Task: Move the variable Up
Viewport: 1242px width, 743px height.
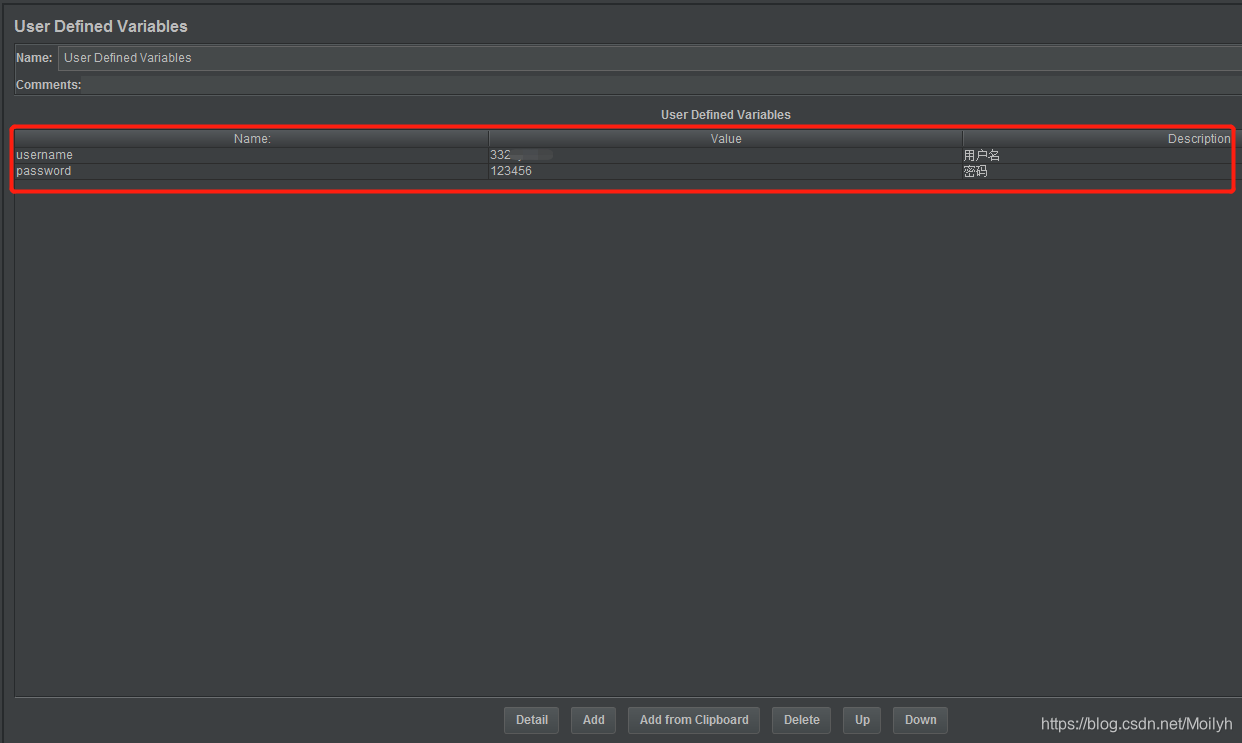Action: pyautogui.click(x=862, y=720)
